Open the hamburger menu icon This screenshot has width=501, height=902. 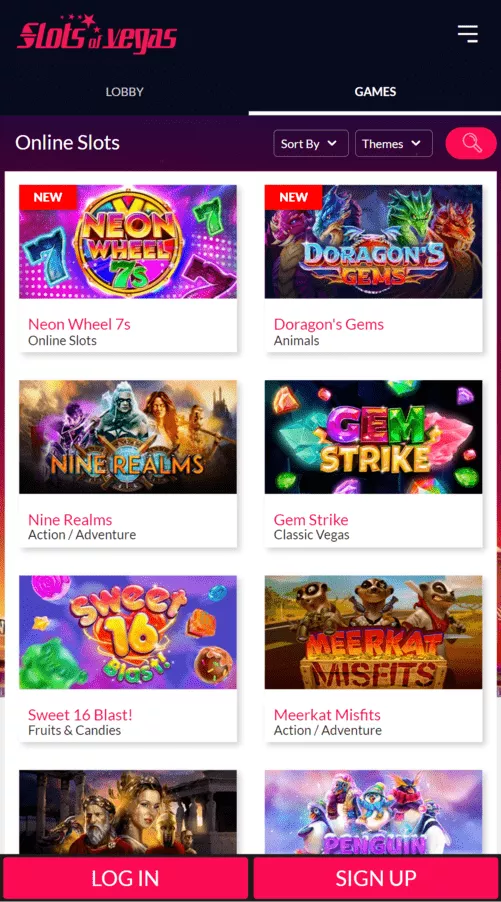pos(468,33)
